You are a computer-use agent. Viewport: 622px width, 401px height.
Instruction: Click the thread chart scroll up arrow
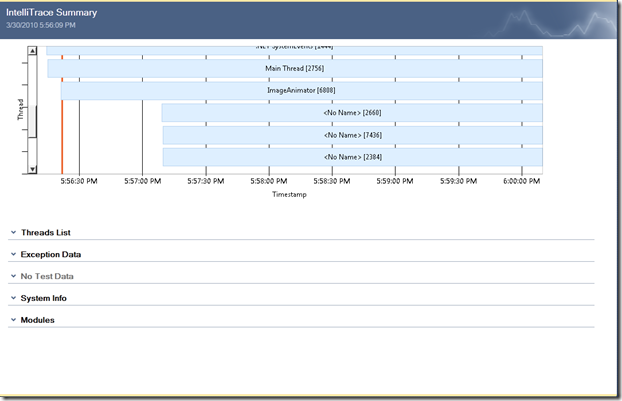tap(33, 50)
